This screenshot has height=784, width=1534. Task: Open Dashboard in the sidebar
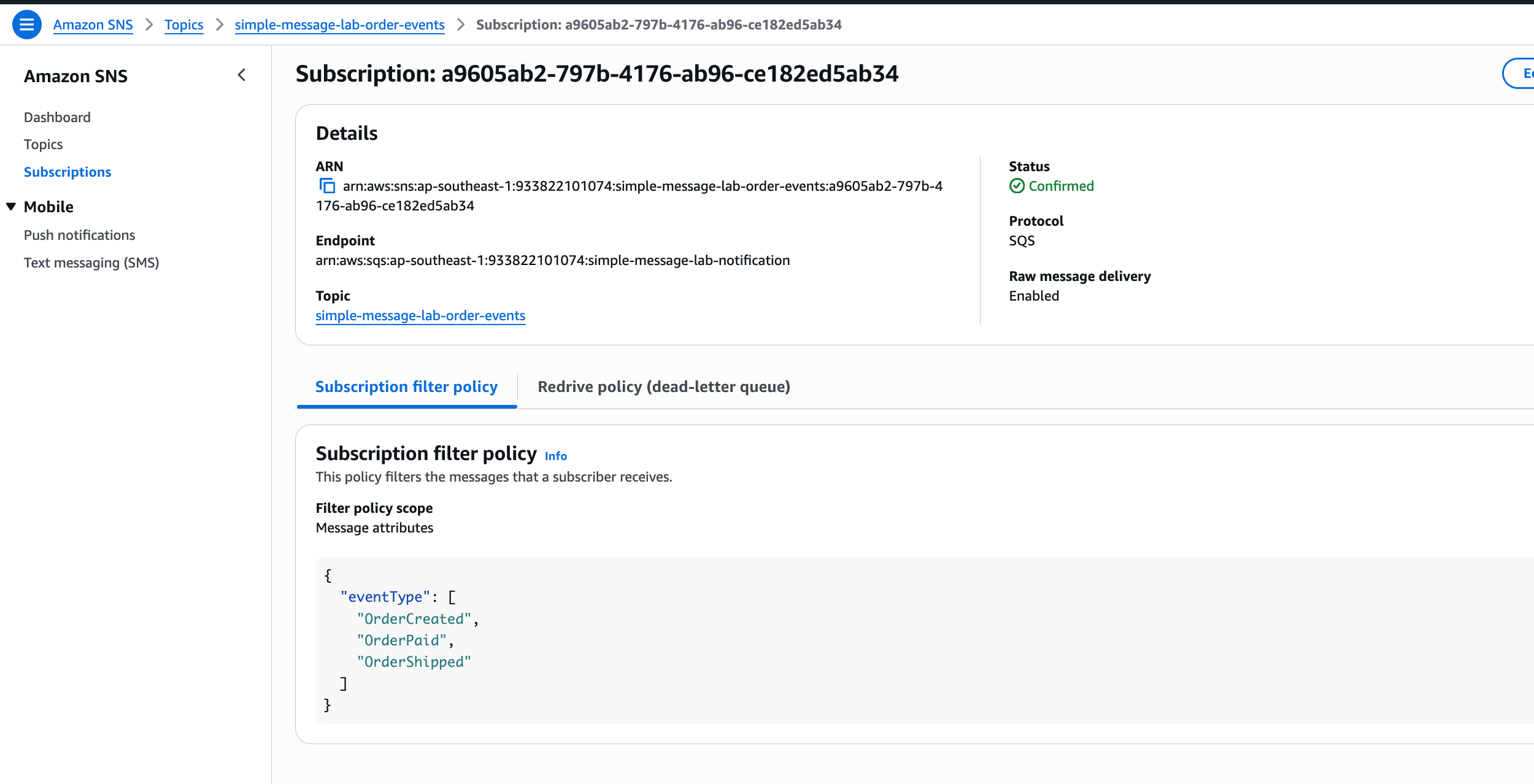[57, 117]
